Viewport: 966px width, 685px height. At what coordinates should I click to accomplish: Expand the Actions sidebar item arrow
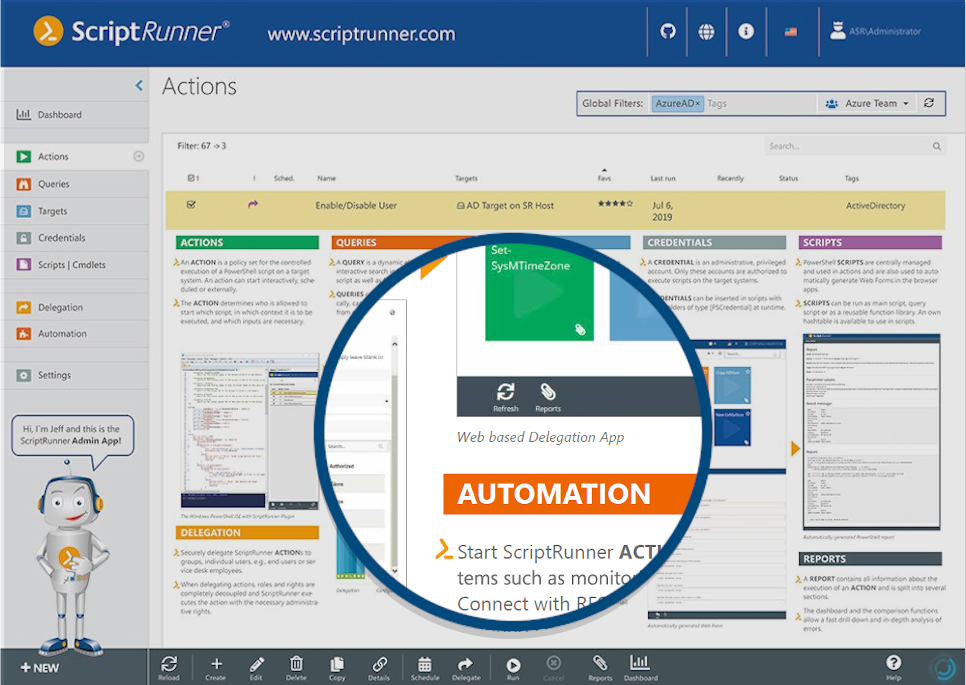[139, 156]
